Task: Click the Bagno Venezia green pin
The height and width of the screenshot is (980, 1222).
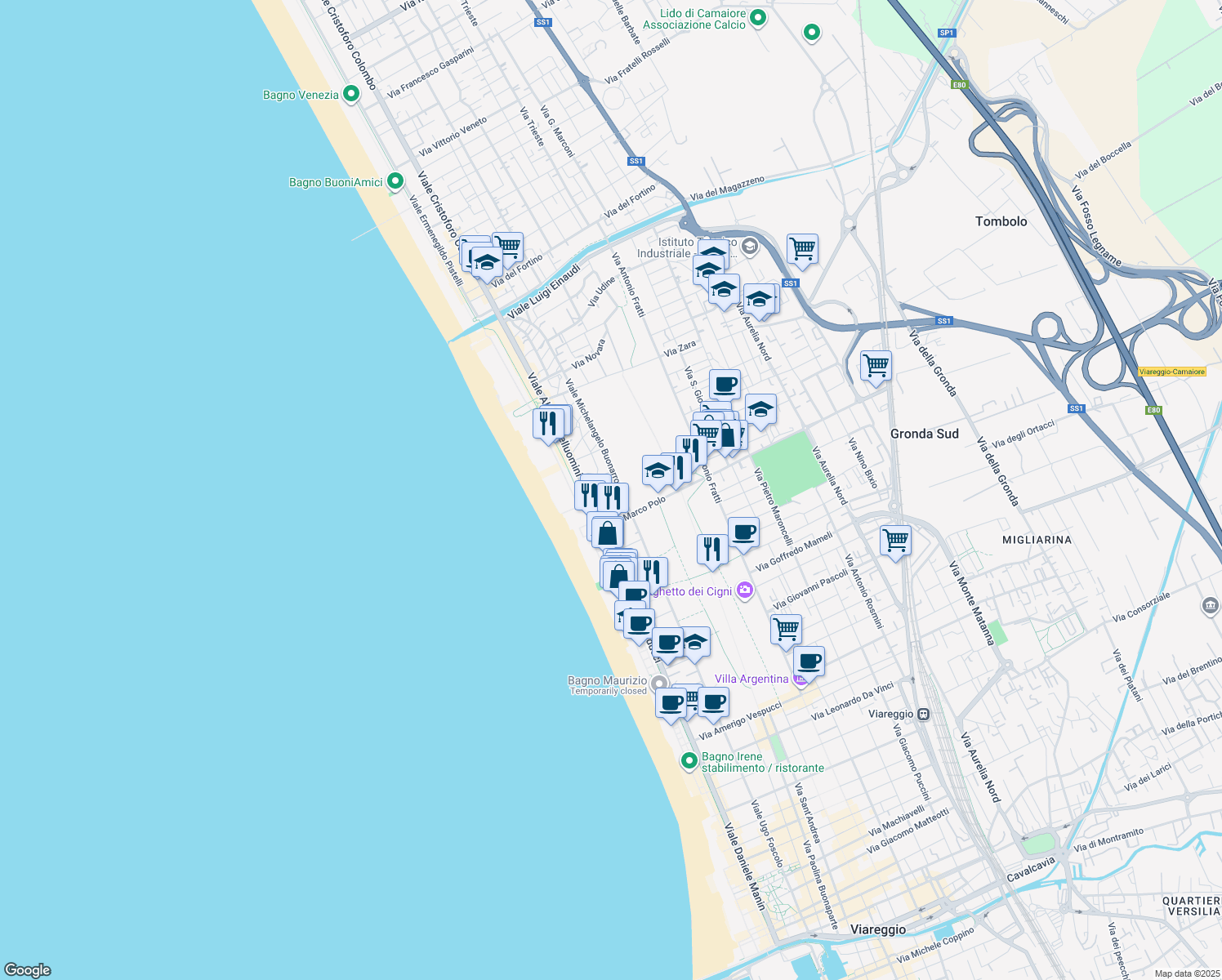Action: click(350, 95)
